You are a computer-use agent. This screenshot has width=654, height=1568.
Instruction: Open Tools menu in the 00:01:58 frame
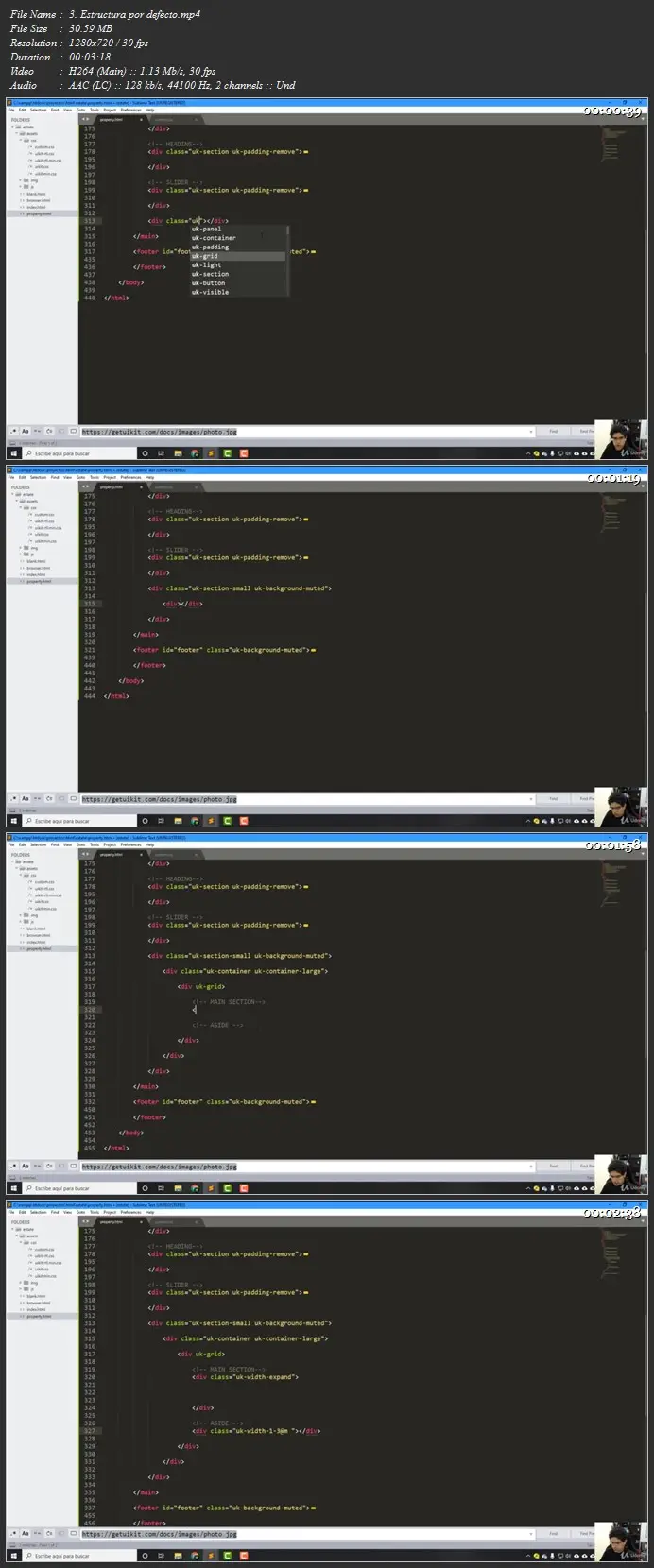click(x=95, y=844)
